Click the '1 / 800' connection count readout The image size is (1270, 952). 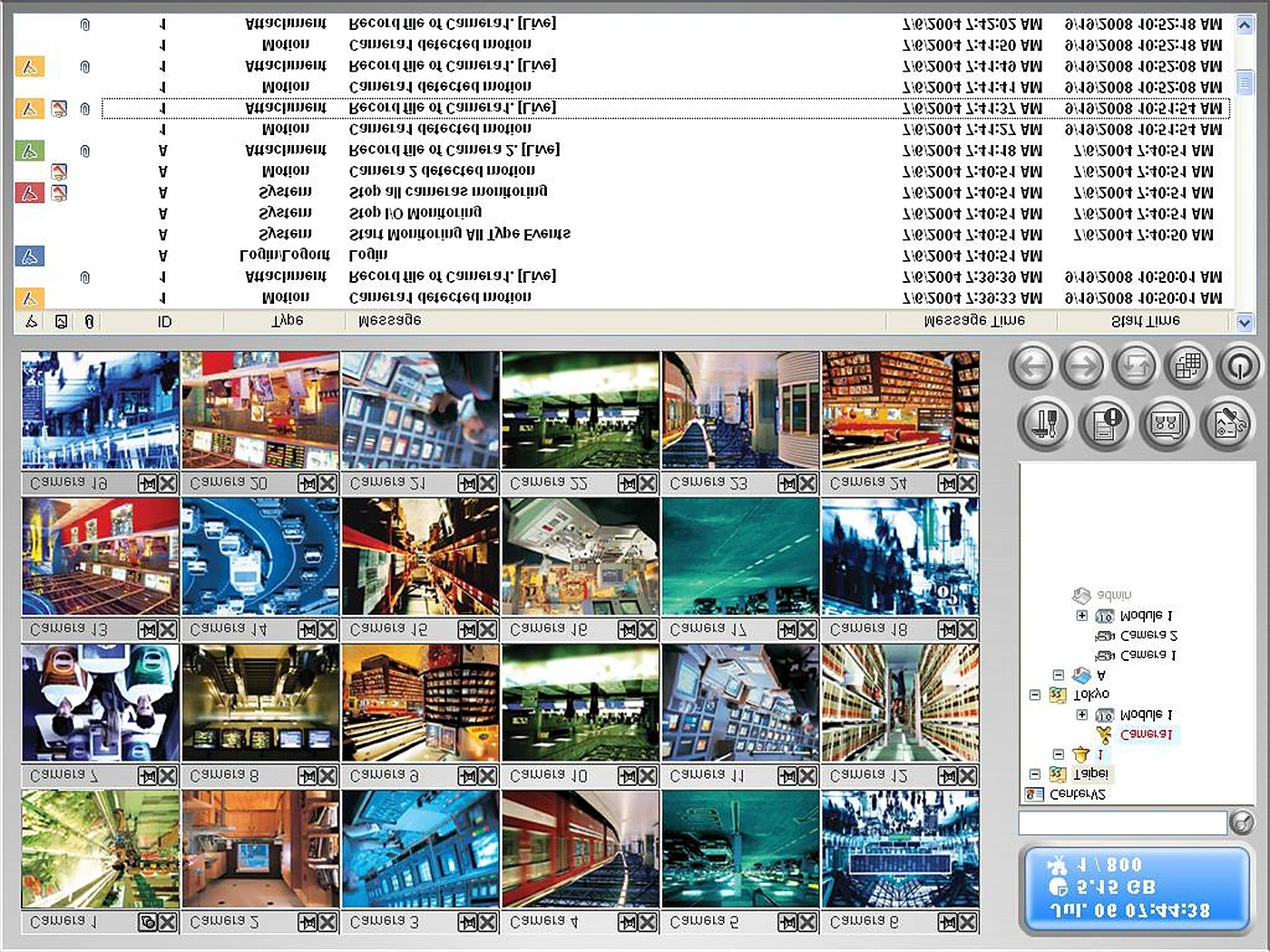click(1109, 865)
